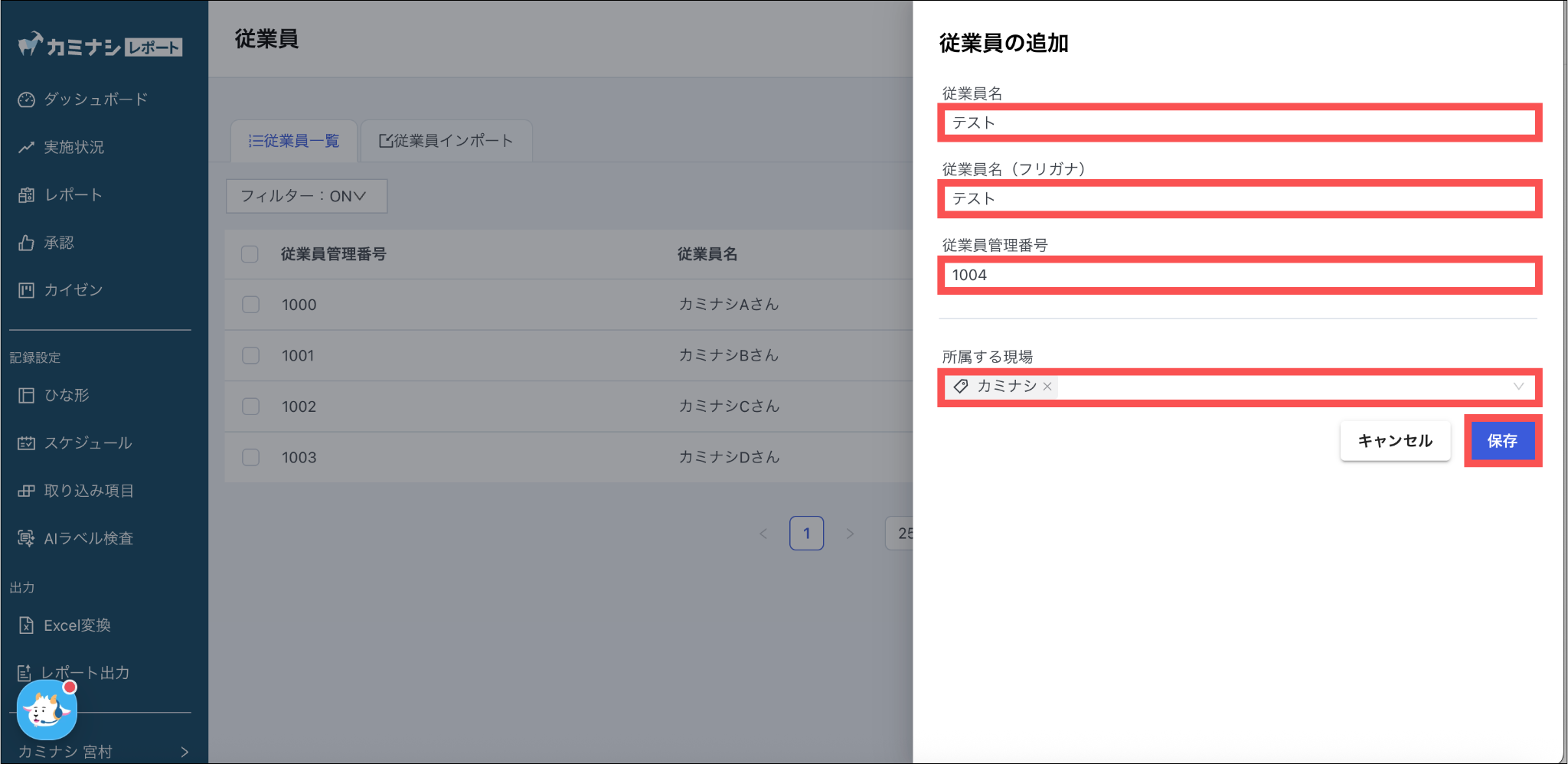The width and height of the screenshot is (1568, 764).
Task: Click the AIラベル検査 scan icon
Action: point(27,538)
